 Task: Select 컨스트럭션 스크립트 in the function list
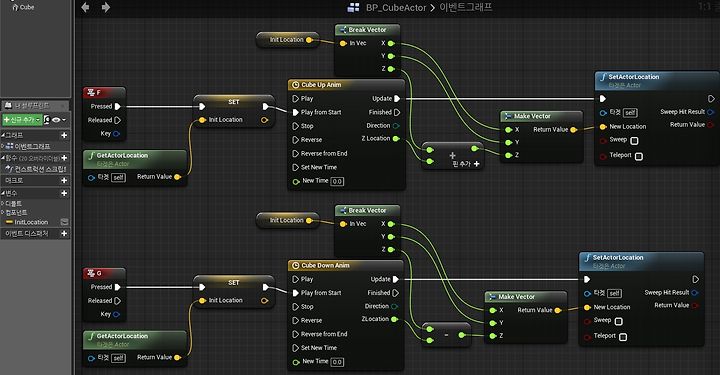pyautogui.click(x=36, y=169)
